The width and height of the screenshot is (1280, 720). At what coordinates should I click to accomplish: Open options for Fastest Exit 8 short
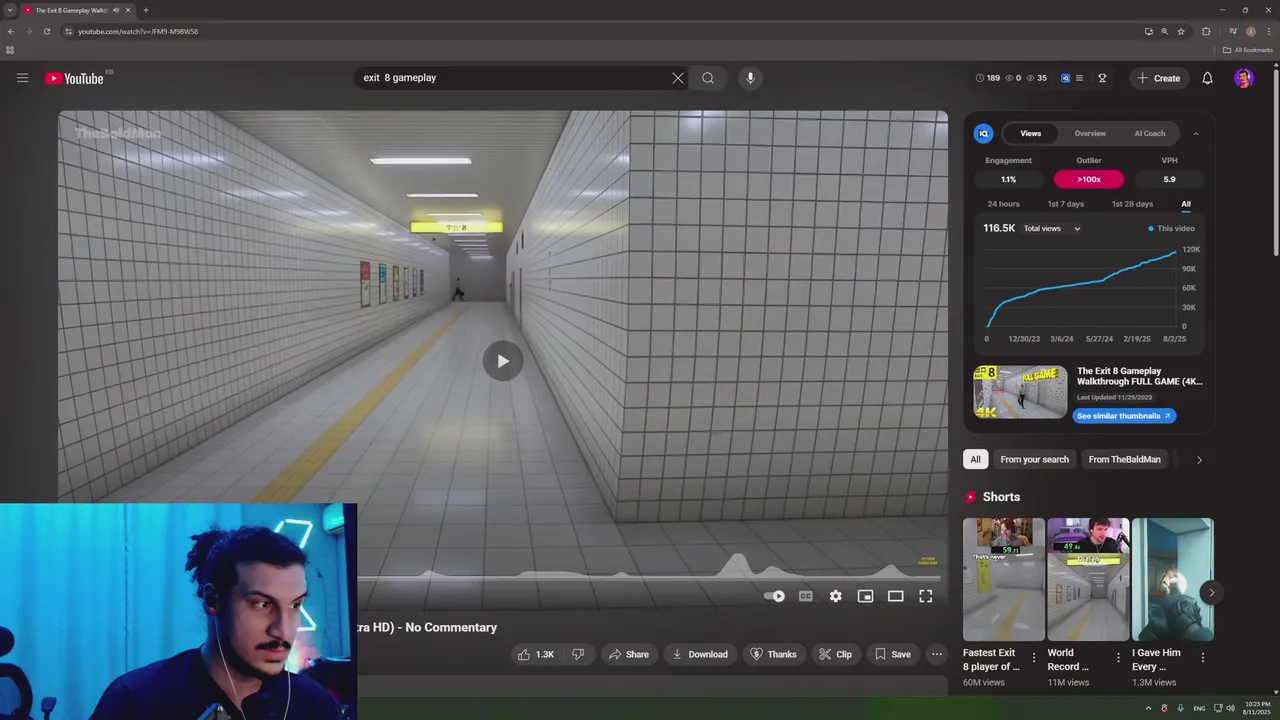[1034, 658]
